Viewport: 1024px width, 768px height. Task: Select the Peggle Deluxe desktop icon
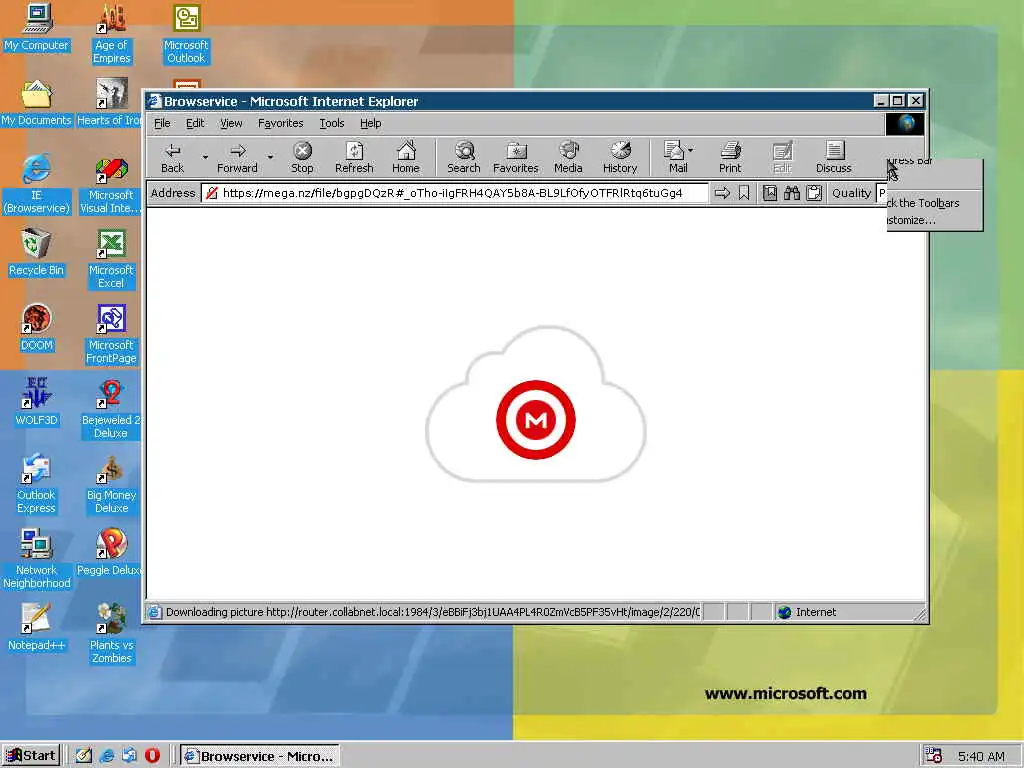coord(109,552)
